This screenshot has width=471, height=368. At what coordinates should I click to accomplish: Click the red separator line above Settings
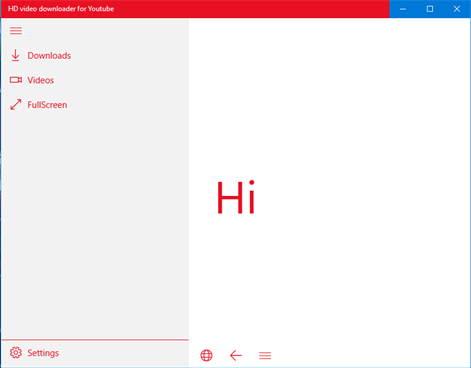pyautogui.click(x=95, y=340)
